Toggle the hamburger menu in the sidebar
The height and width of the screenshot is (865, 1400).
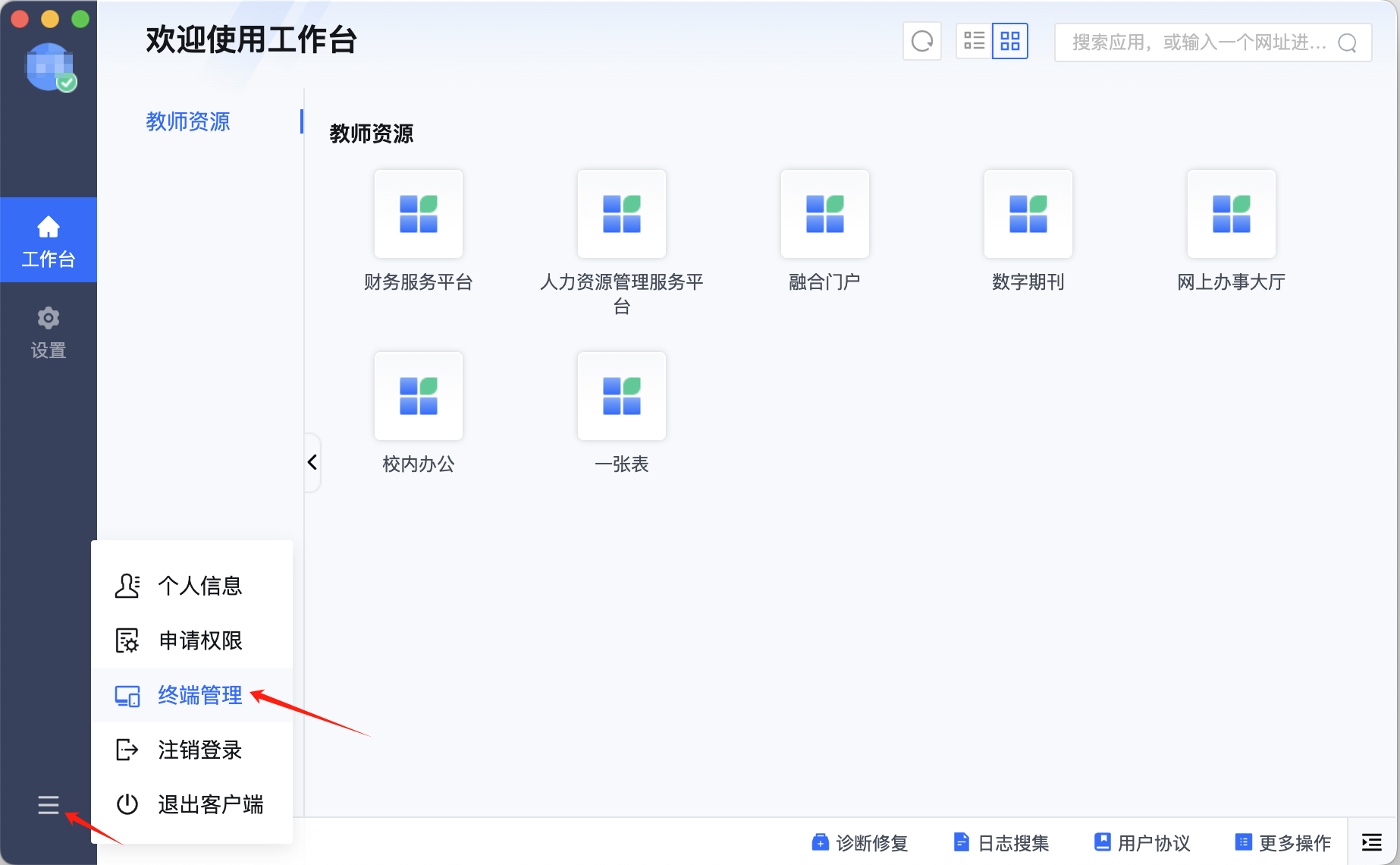pos(49,804)
